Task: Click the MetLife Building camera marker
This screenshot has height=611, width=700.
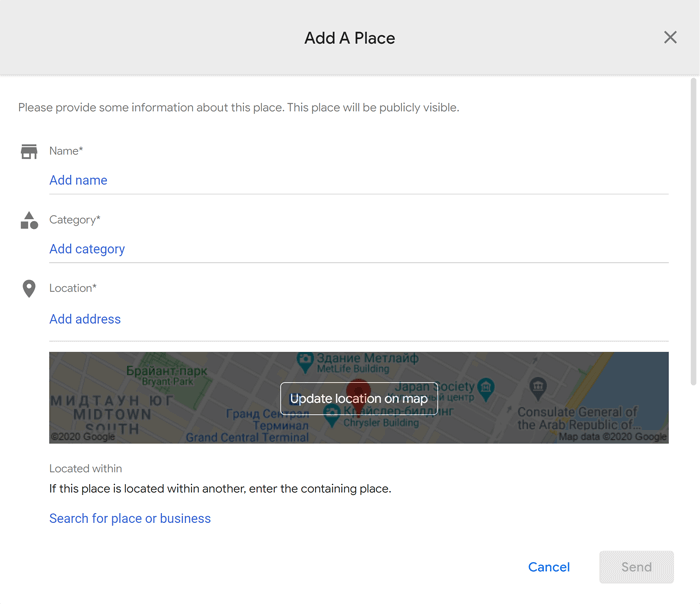Action: point(305,362)
